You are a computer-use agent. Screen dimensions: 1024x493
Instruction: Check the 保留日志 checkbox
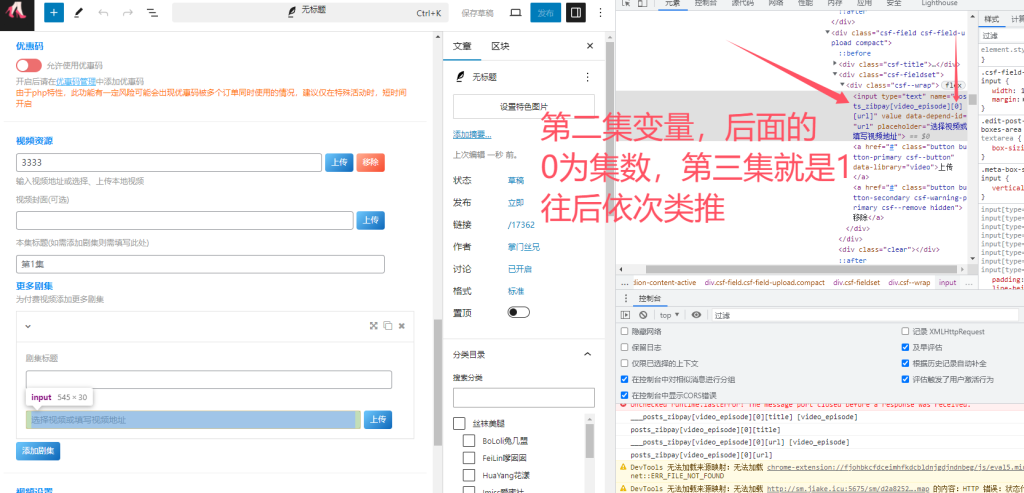[x=625, y=347]
